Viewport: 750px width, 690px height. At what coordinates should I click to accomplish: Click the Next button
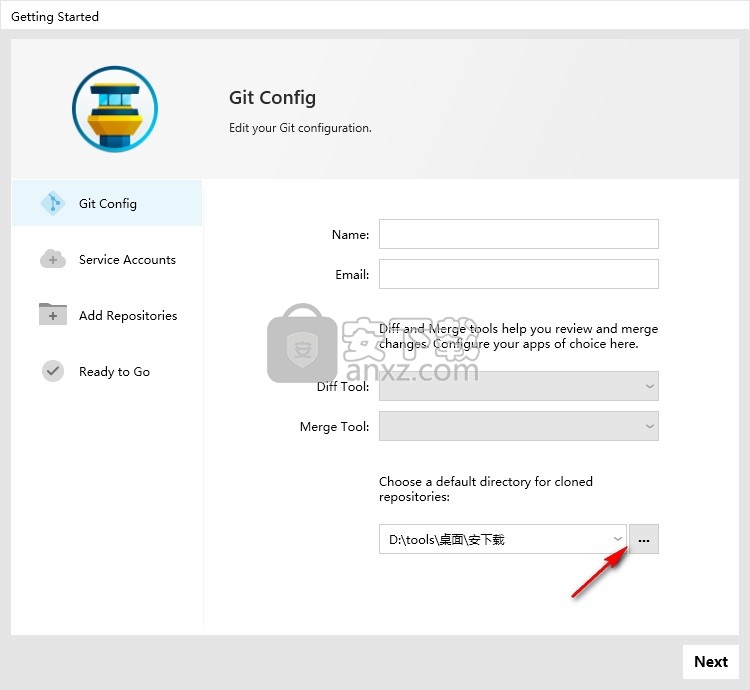point(711,662)
